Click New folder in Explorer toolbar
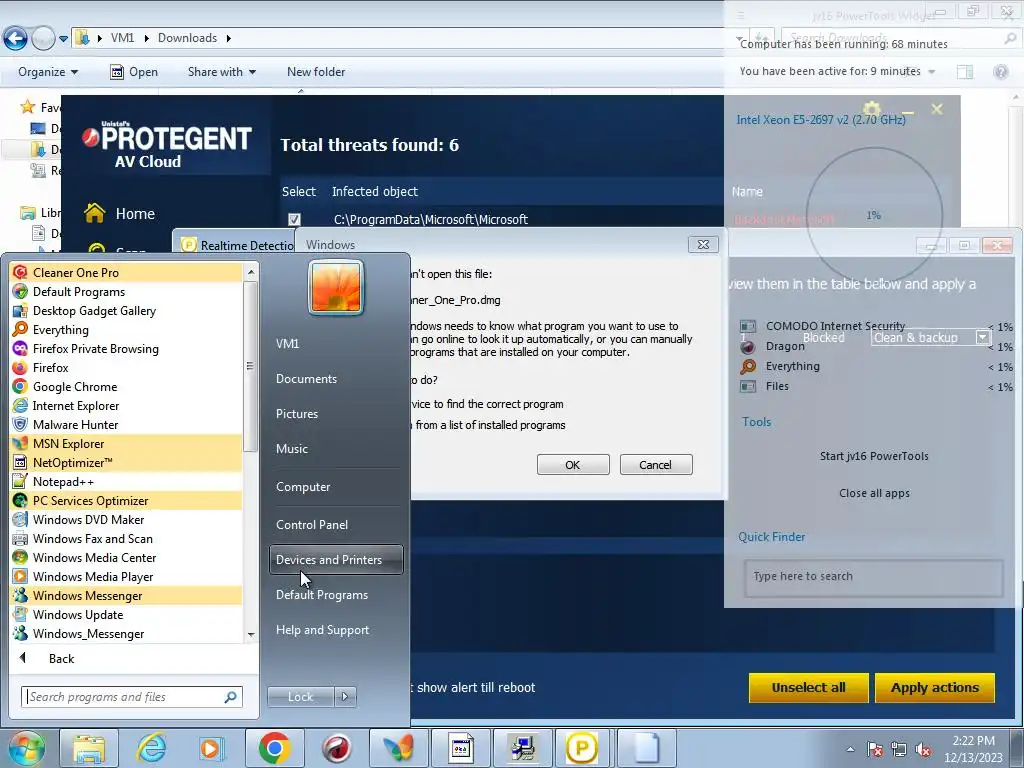Screen dimensions: 1024x768 (316, 72)
